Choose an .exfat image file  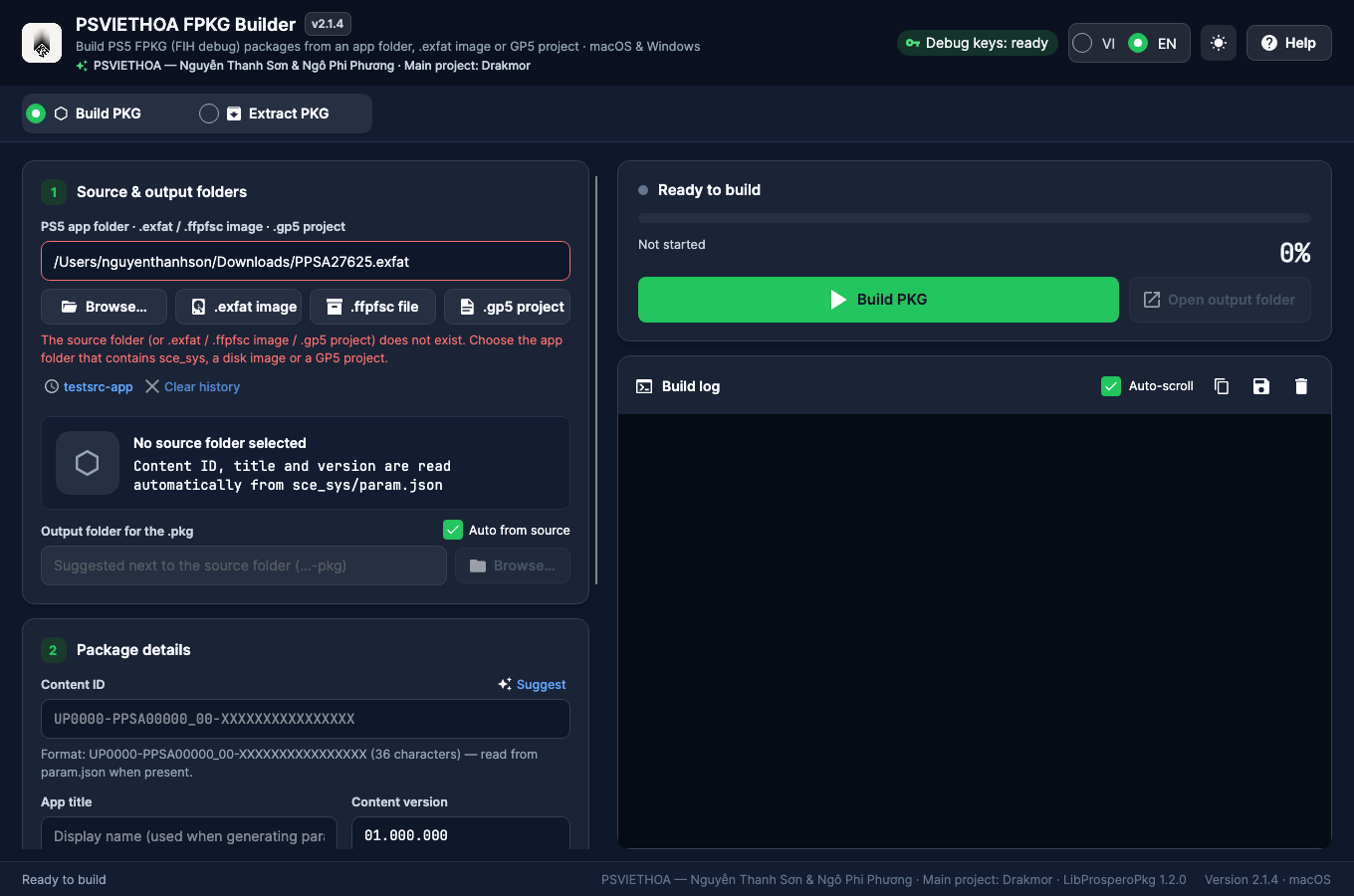pyautogui.click(x=238, y=307)
